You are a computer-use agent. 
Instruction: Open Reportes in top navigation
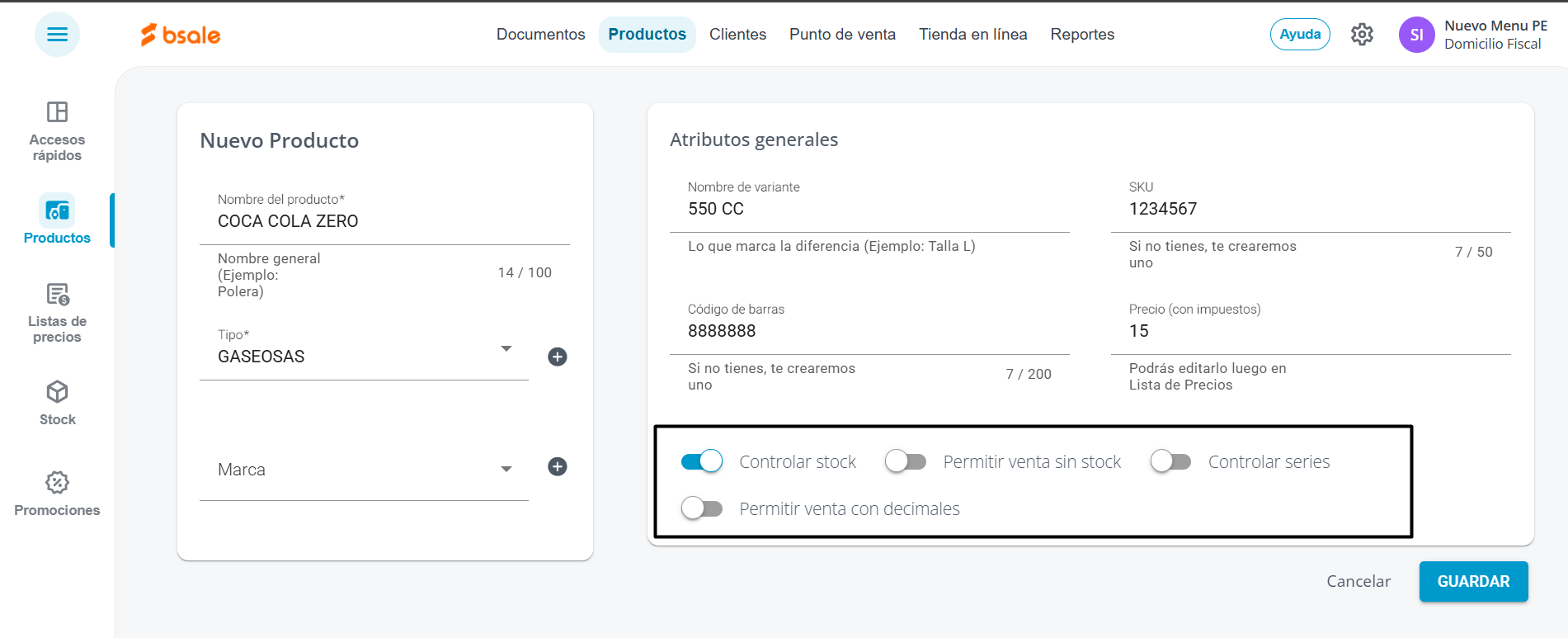(x=1082, y=35)
